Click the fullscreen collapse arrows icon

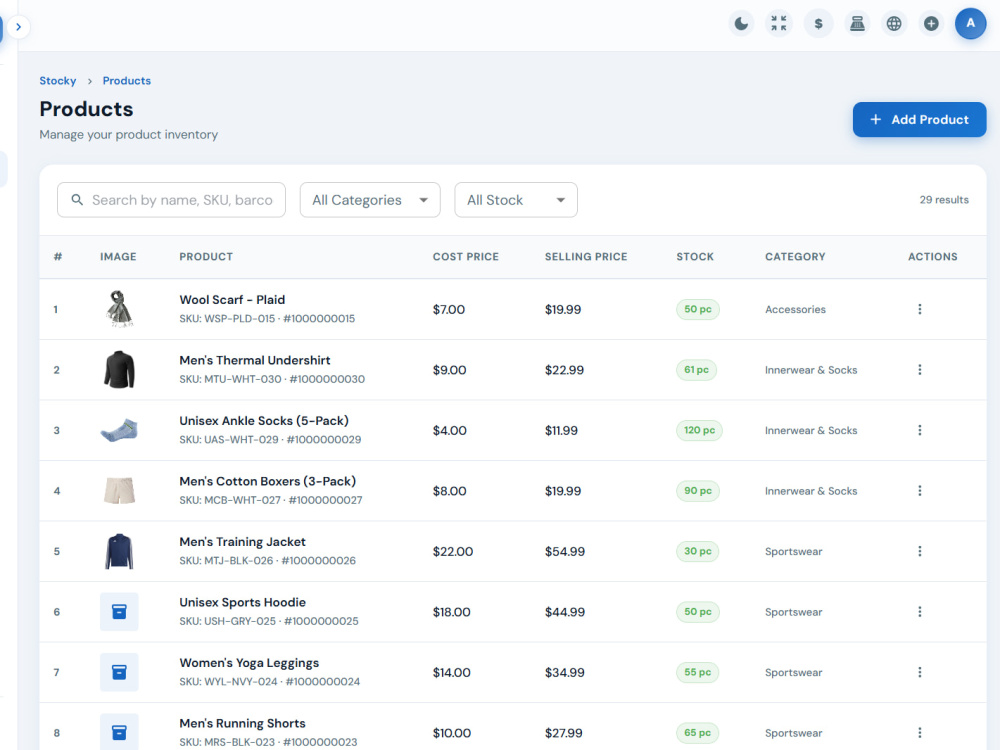click(779, 24)
